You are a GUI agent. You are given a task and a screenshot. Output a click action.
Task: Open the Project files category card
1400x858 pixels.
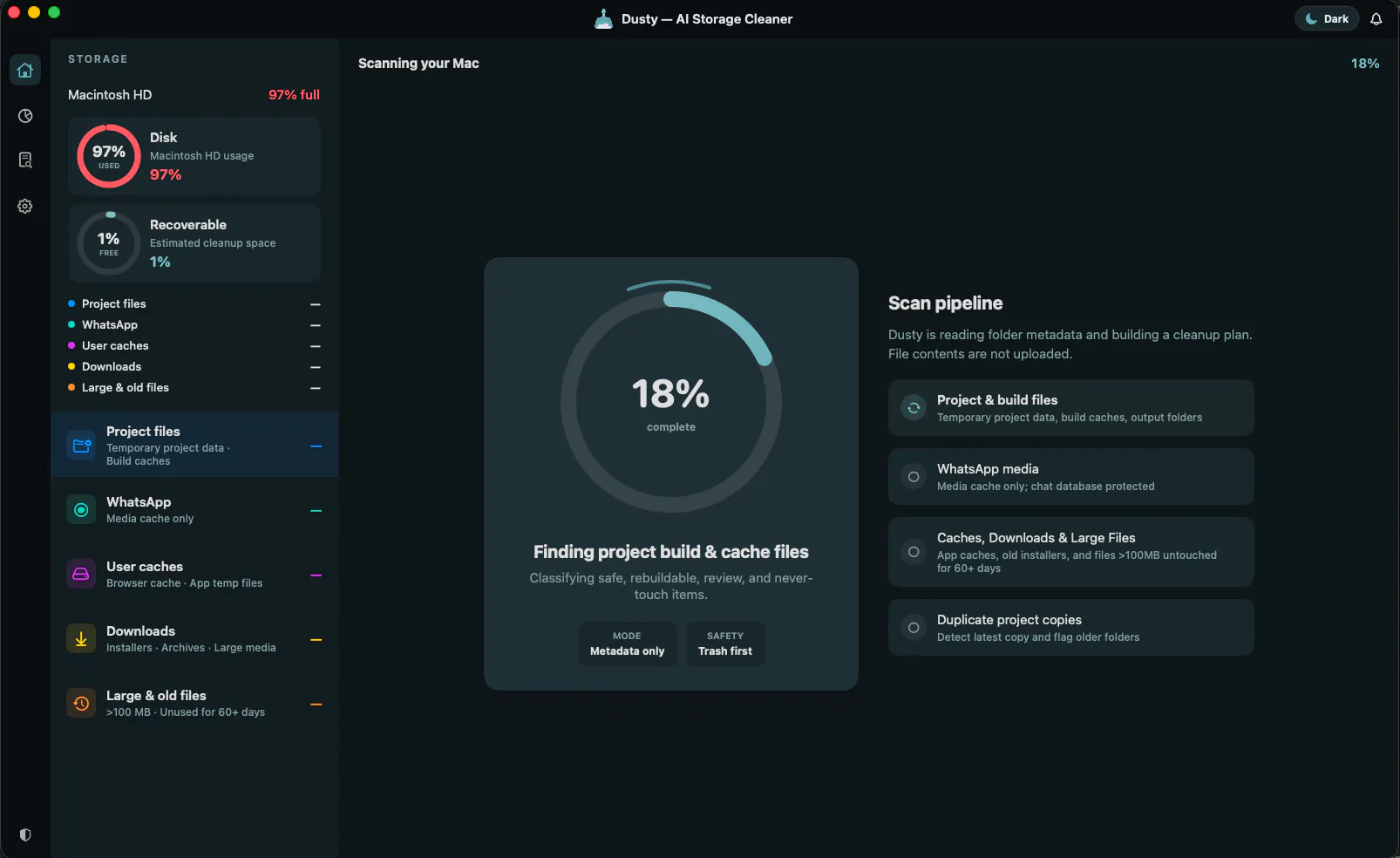(194, 445)
